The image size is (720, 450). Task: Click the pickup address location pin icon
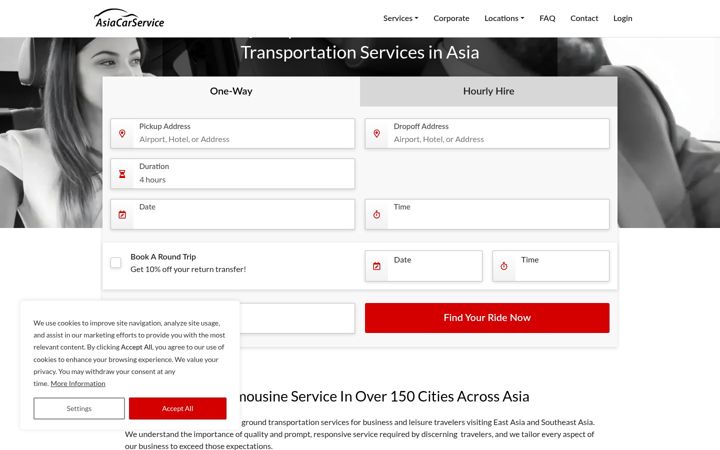tap(122, 134)
